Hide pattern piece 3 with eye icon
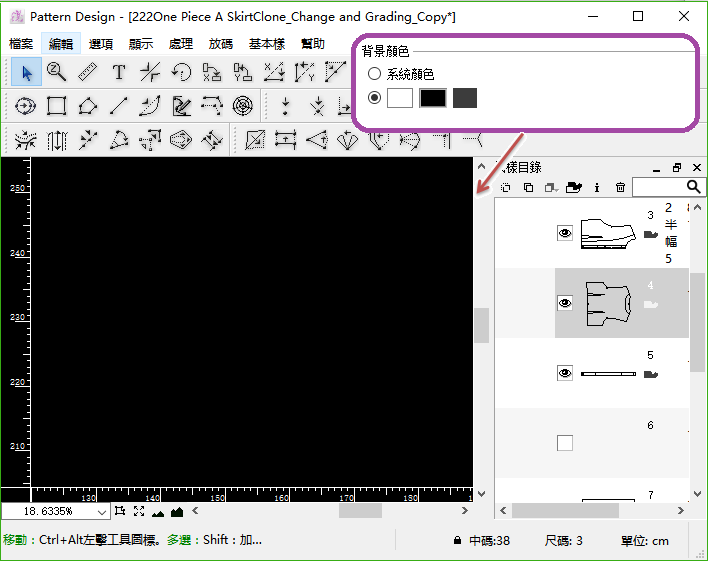The width and height of the screenshot is (714, 566). click(x=565, y=233)
